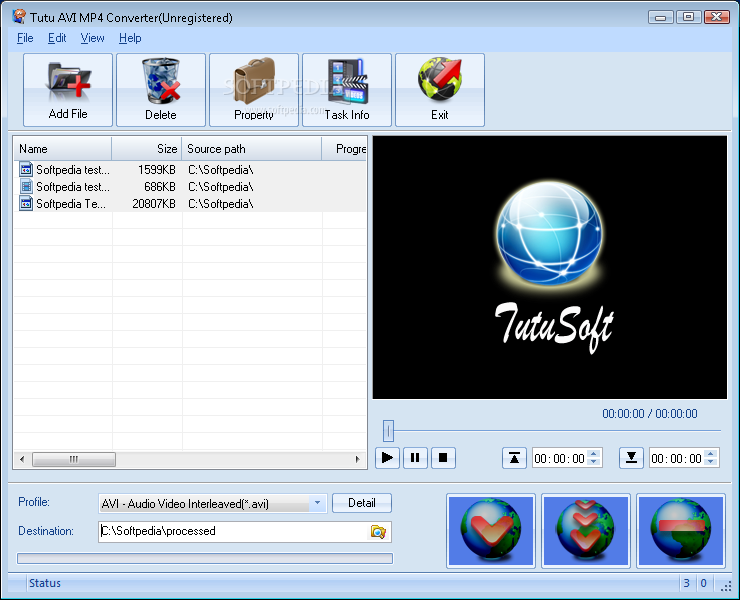The width and height of the screenshot is (740, 600).
Task: Open the Edit menu
Action: pyautogui.click(x=57, y=38)
